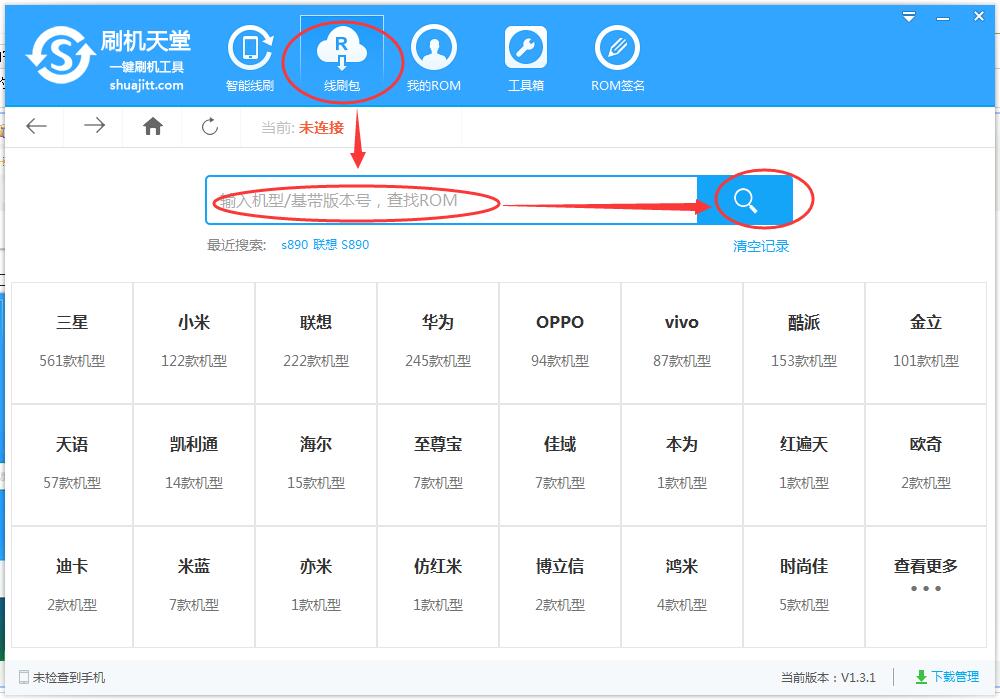
Task: Collapse the window using the title bar arrow
Action: (x=908, y=16)
